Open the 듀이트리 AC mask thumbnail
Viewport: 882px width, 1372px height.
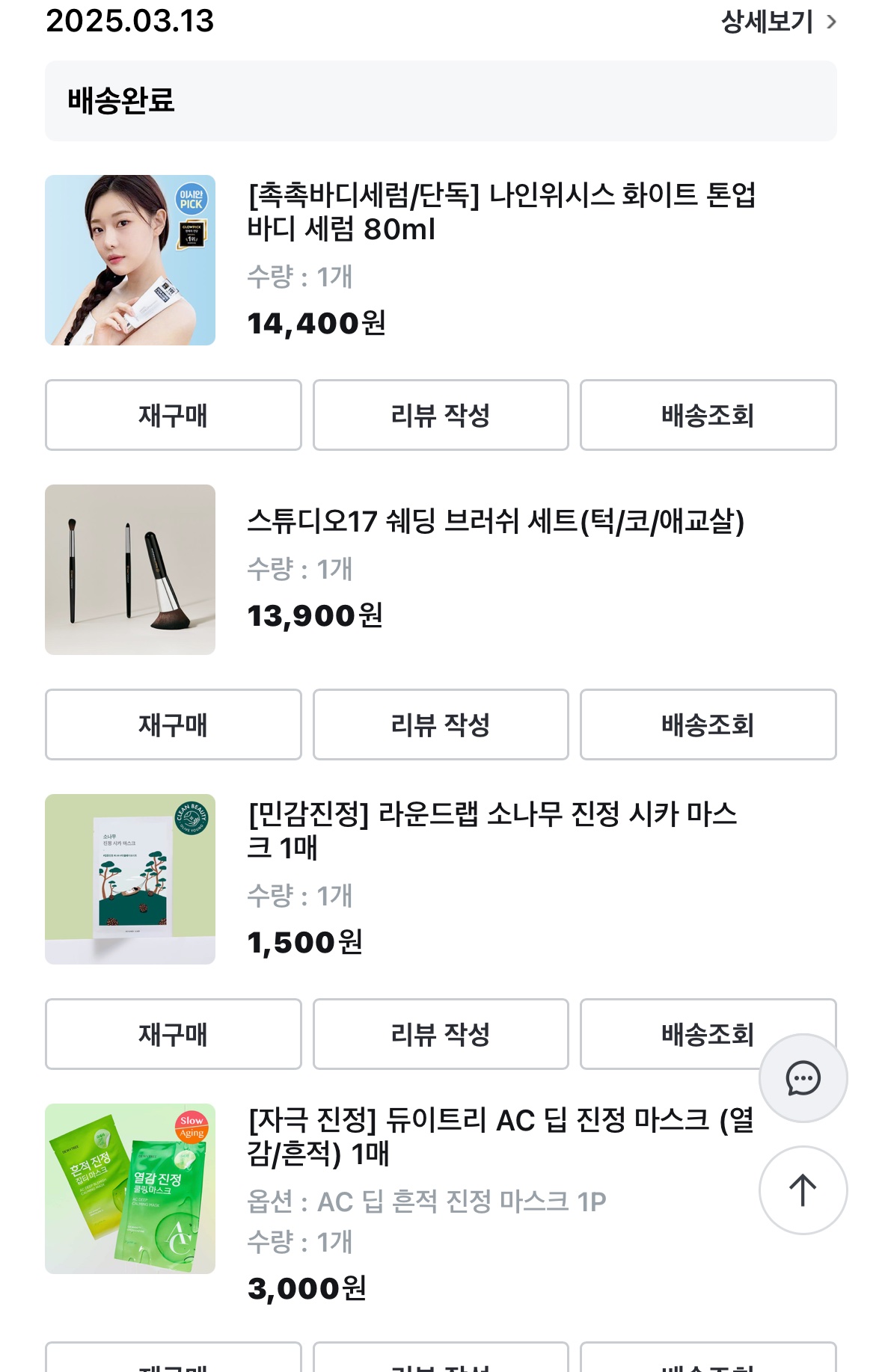point(130,1189)
